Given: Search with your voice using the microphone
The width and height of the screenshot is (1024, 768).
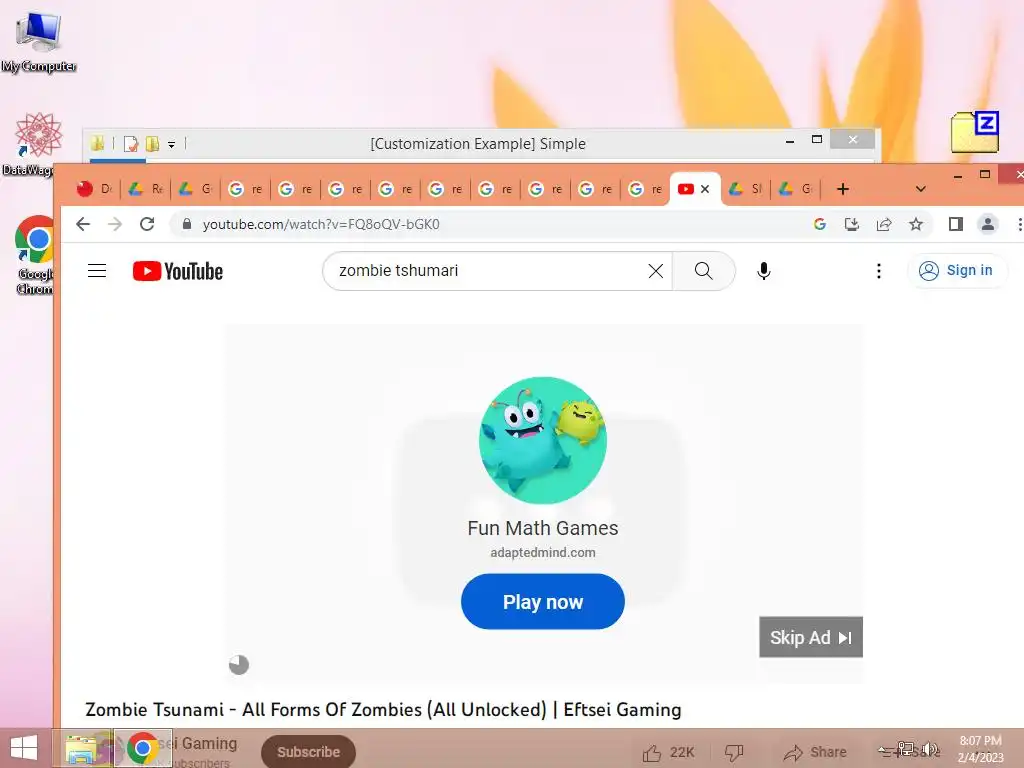Looking at the screenshot, I should pos(763,271).
